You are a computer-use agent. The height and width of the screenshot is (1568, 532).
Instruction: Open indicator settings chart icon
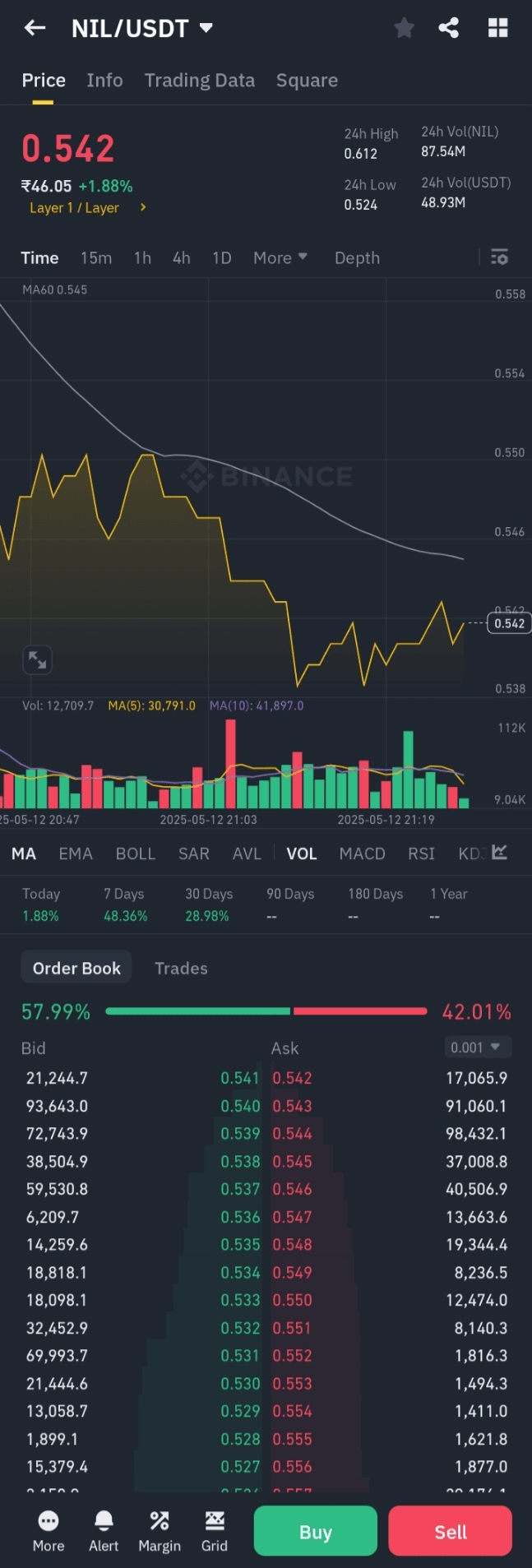point(499,853)
